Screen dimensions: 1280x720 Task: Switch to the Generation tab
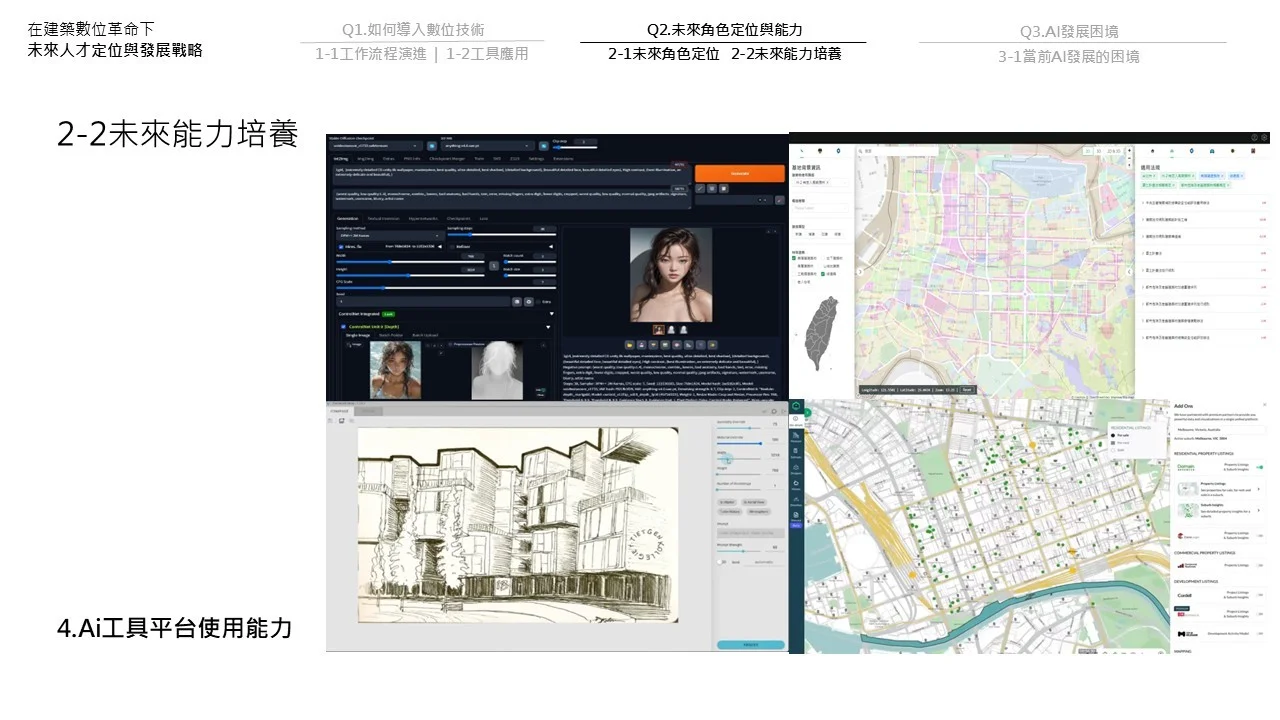347,217
